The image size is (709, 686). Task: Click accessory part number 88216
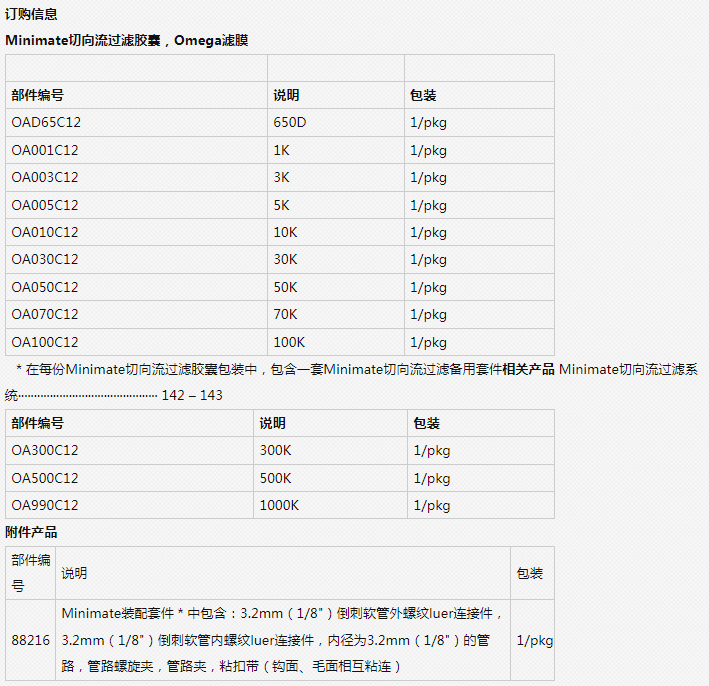(31, 640)
